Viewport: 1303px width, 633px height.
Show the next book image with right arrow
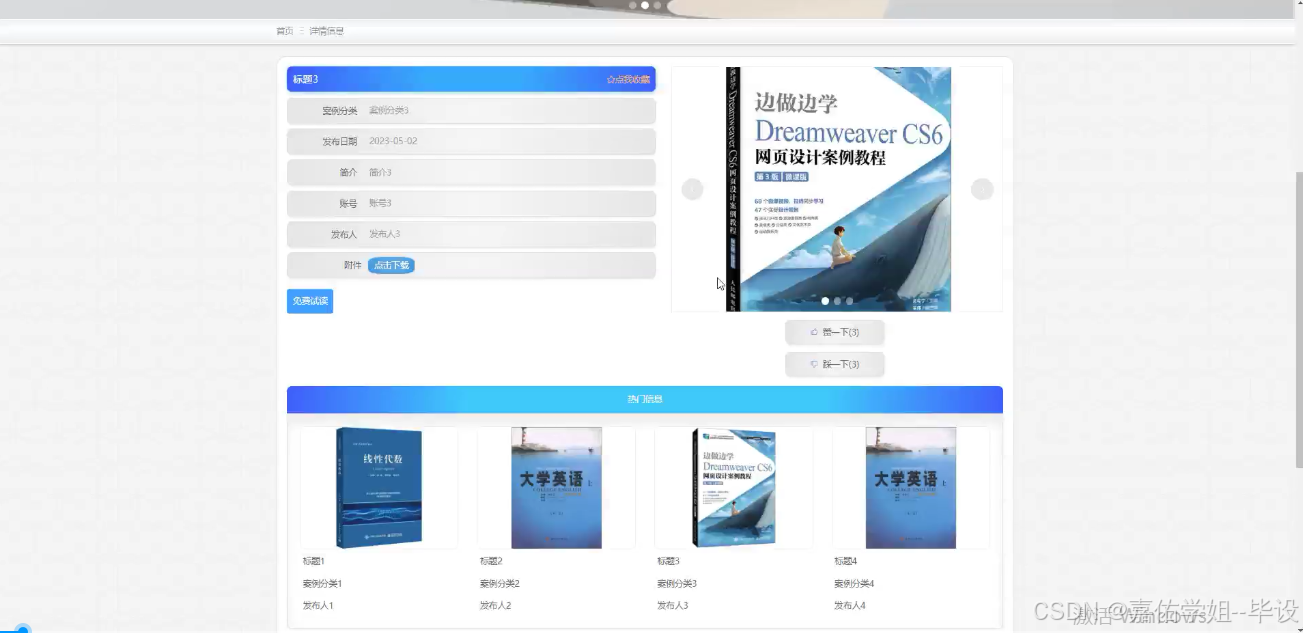click(982, 189)
